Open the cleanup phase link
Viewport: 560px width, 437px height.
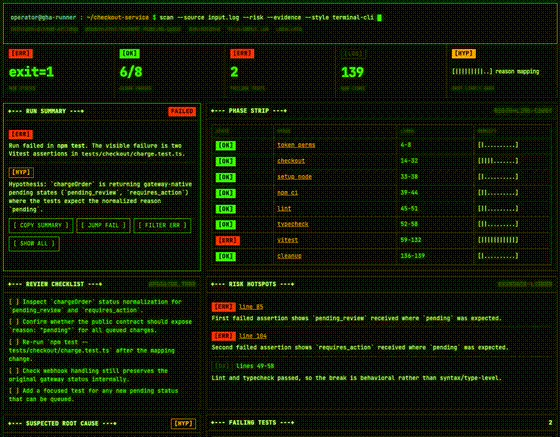[x=289, y=256]
